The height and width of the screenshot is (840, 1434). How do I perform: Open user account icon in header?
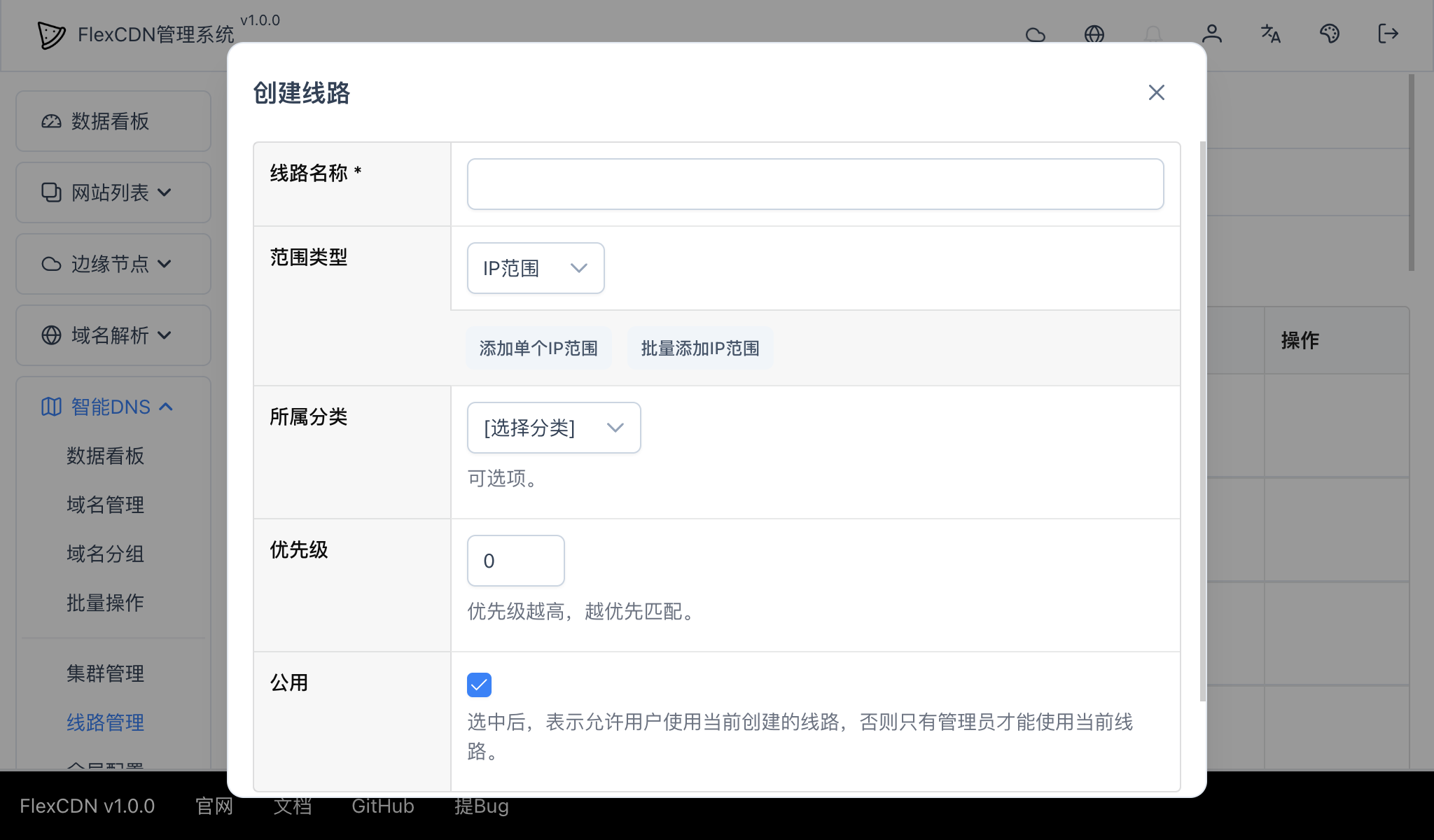1212,34
